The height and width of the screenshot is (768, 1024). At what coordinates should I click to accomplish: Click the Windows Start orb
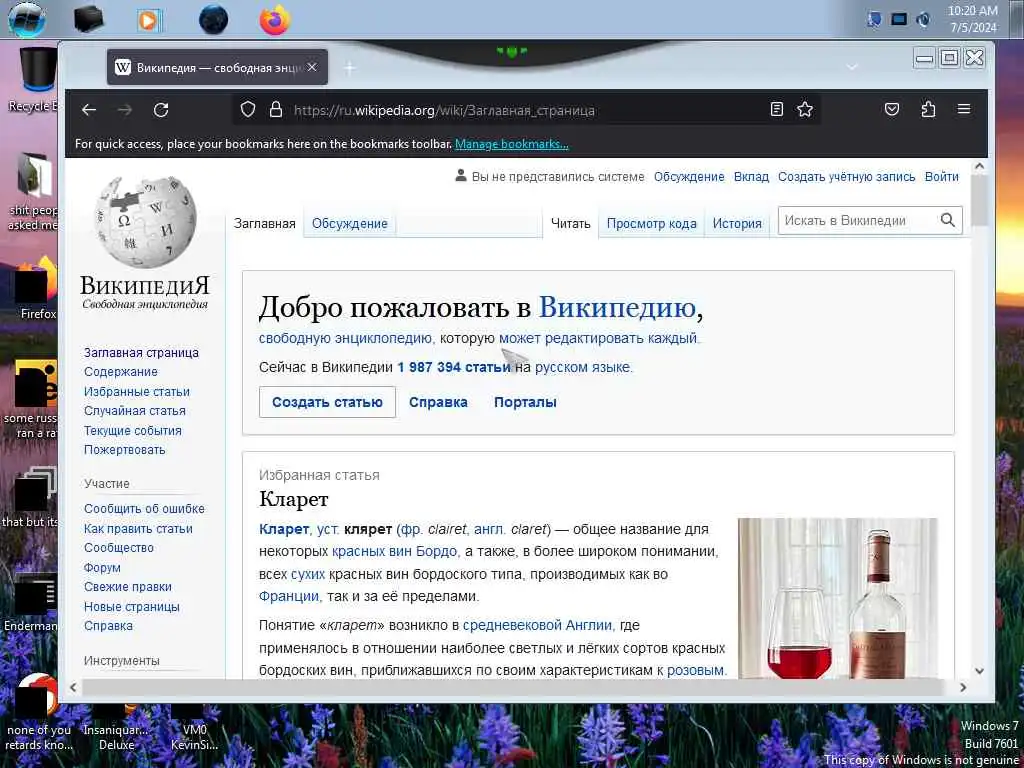(27, 20)
